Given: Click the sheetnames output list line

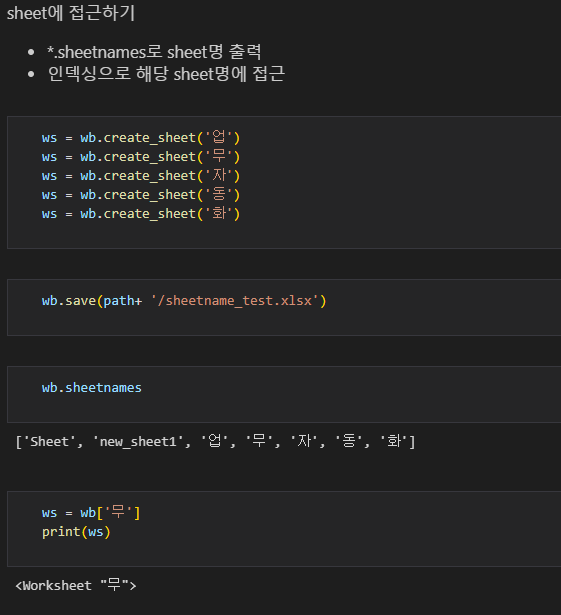Looking at the screenshot, I should click(215, 442).
